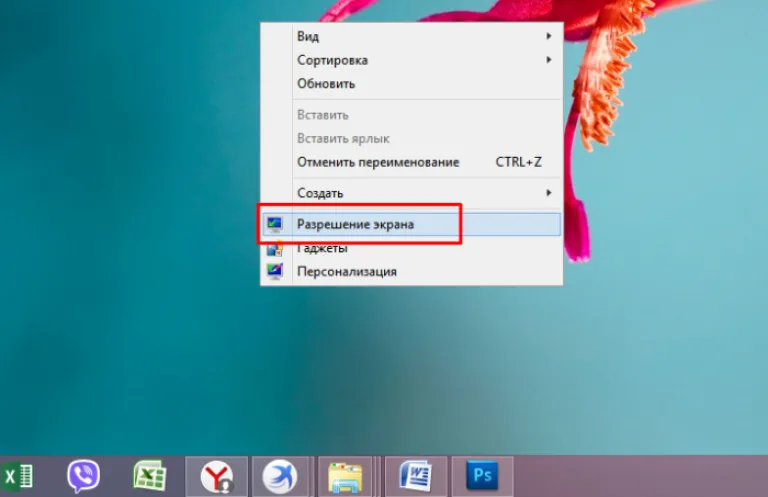Open the Создать submenu
Image resolution: width=768 pixels, height=497 pixels.
[x=411, y=193]
